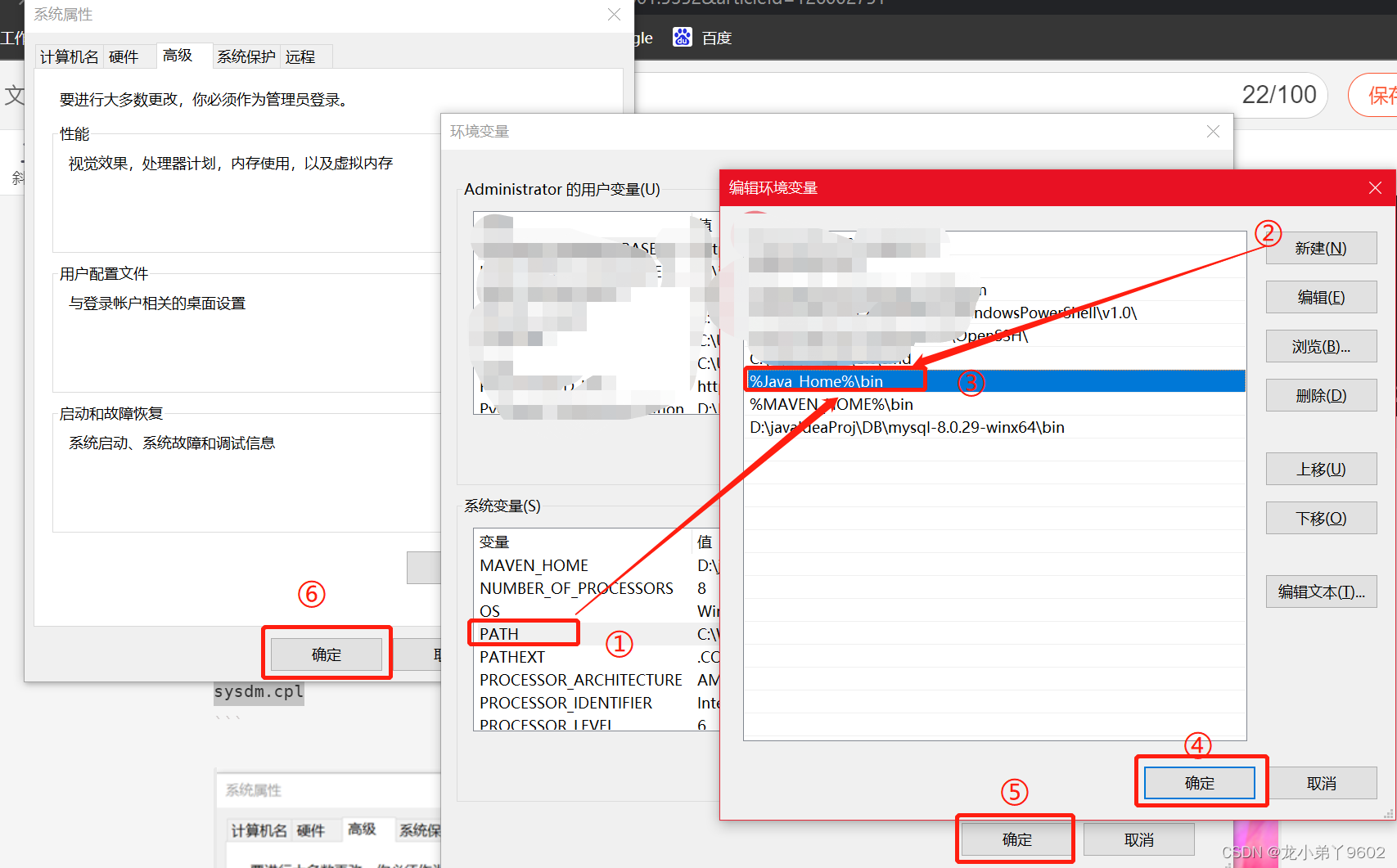Screen dimensions: 1397x868
Task: Select NUMBER_OF_PROCESSORS variable row
Action: tap(597, 588)
